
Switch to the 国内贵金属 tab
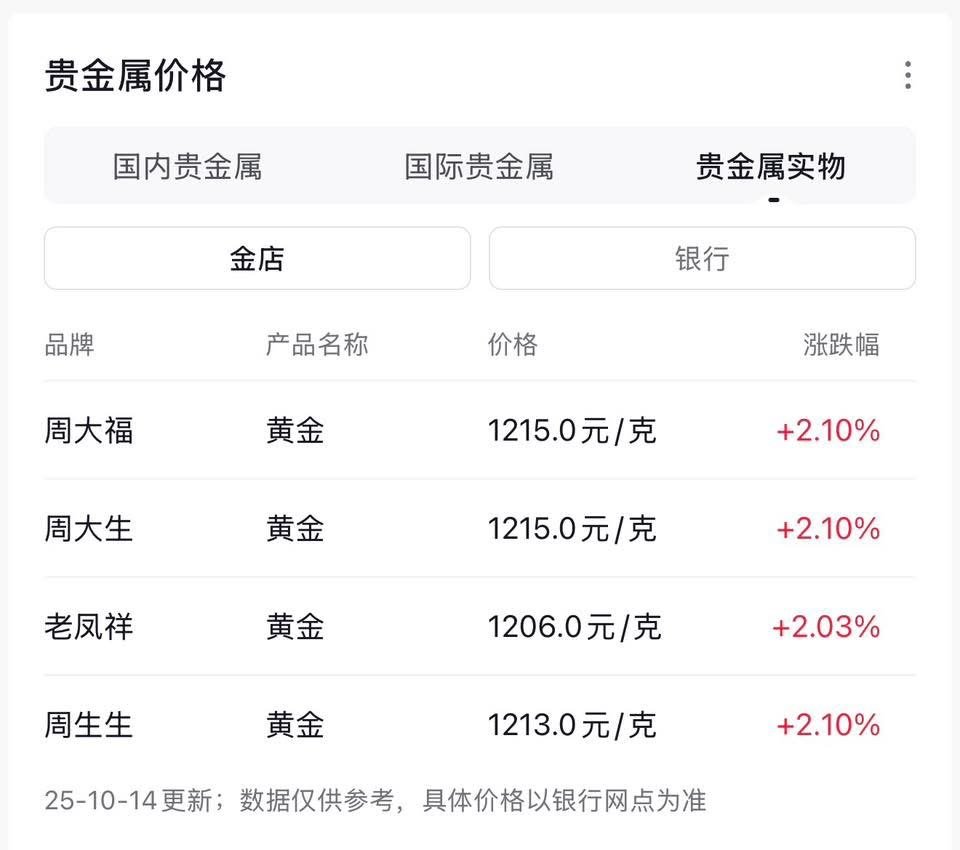[x=187, y=166]
